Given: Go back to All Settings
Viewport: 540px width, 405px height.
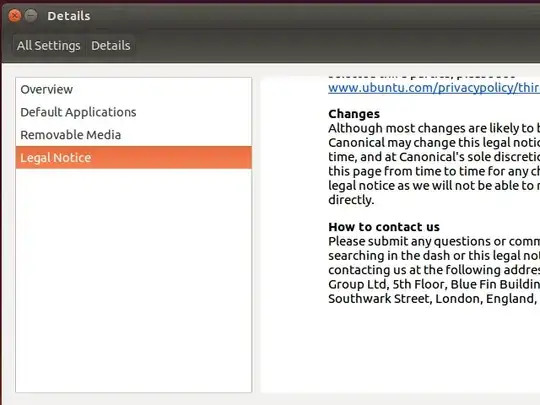Looking at the screenshot, I should point(49,45).
